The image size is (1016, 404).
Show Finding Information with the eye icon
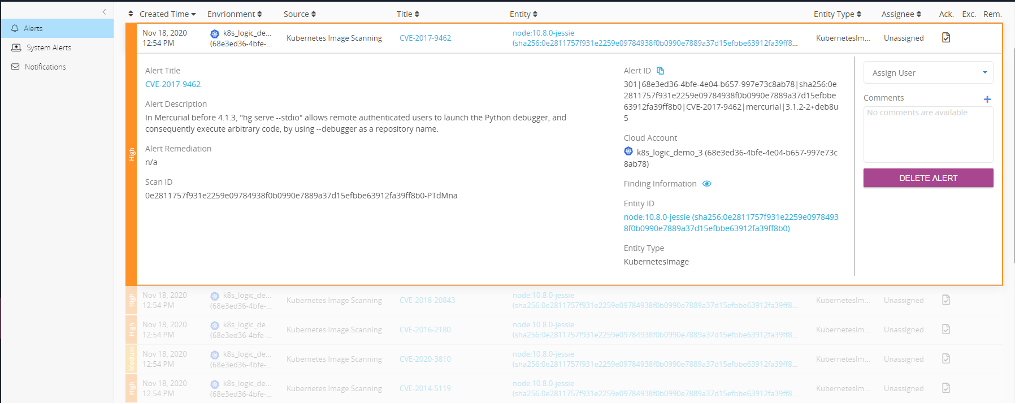(707, 184)
